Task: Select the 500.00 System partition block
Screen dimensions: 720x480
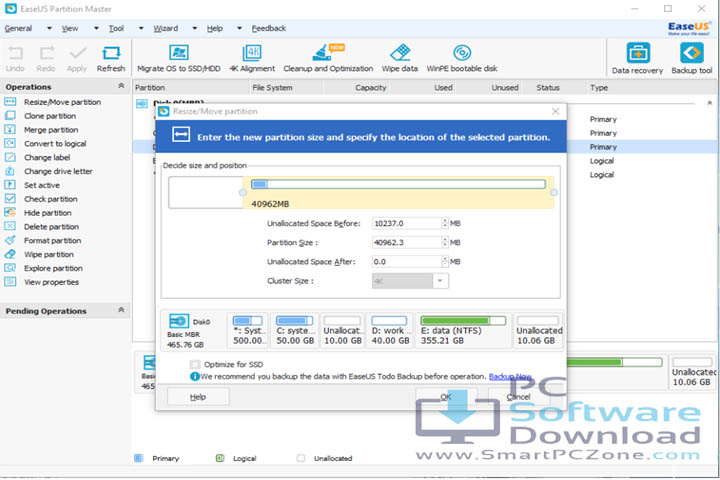Action: [248, 331]
